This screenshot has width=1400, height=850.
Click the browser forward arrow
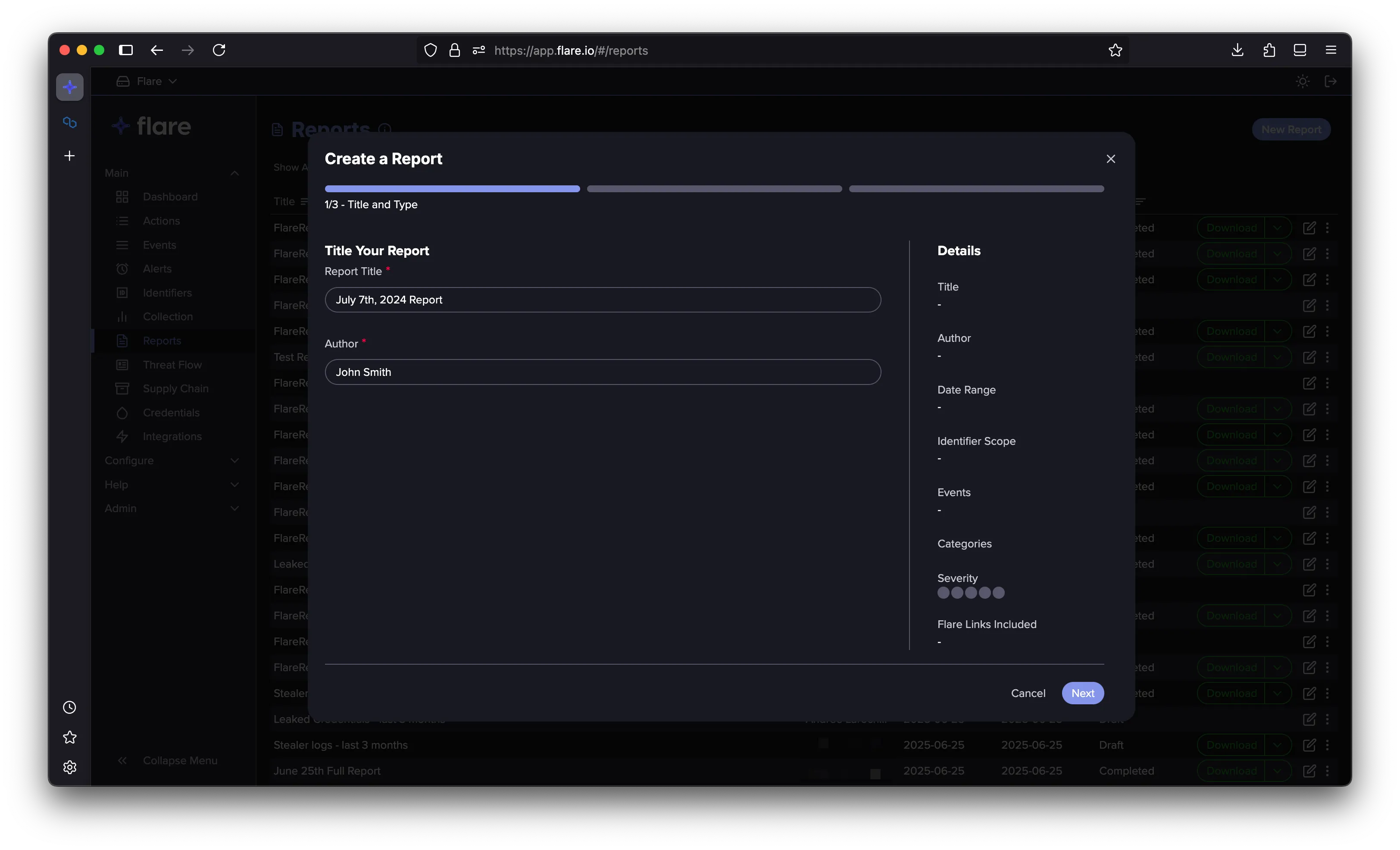coord(187,50)
